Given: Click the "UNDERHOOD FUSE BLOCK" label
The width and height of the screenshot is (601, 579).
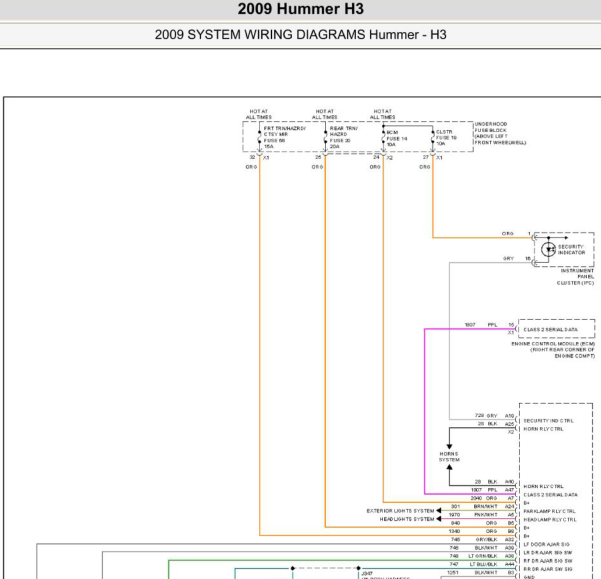Looking at the screenshot, I should [x=491, y=127].
